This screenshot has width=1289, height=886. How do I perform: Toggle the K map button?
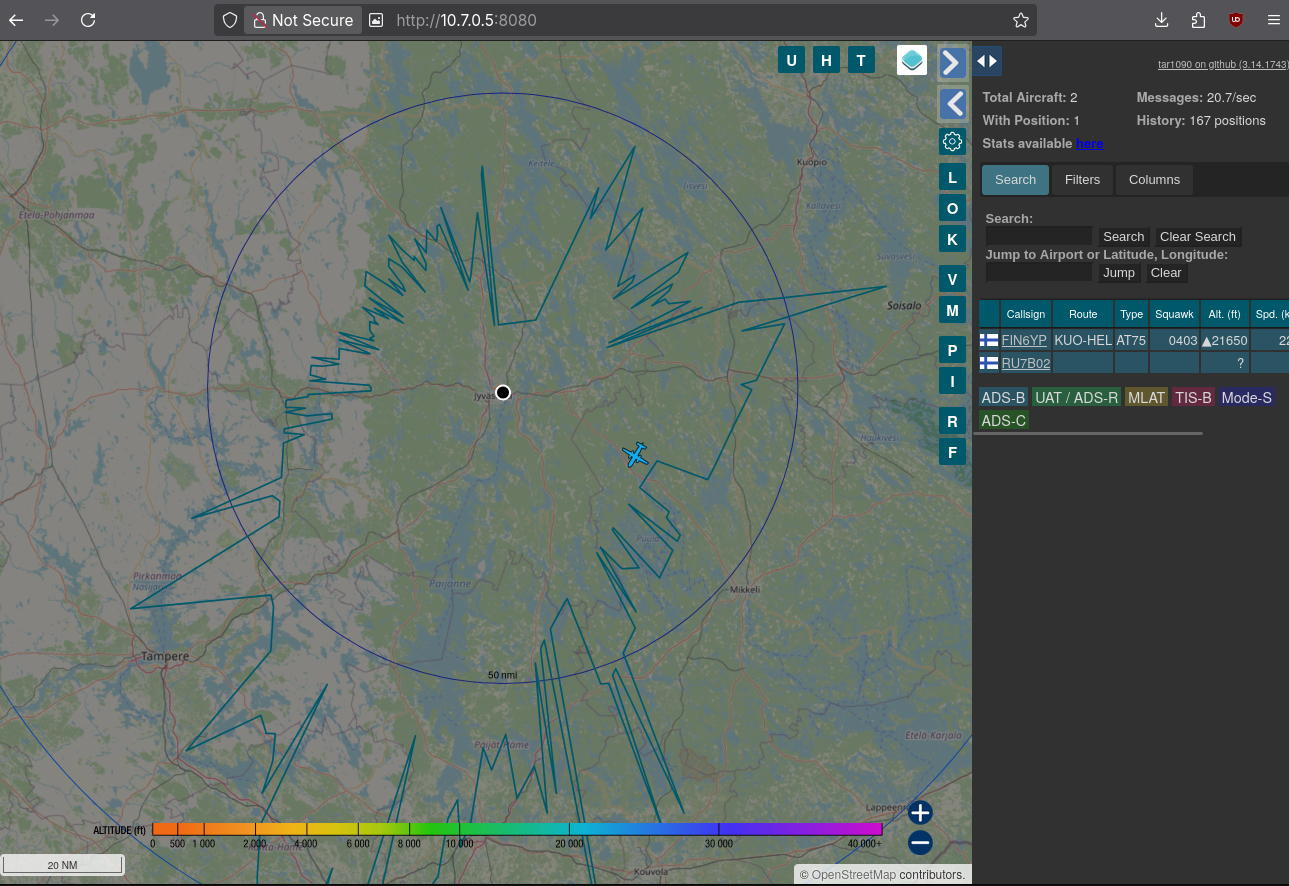[x=952, y=240]
